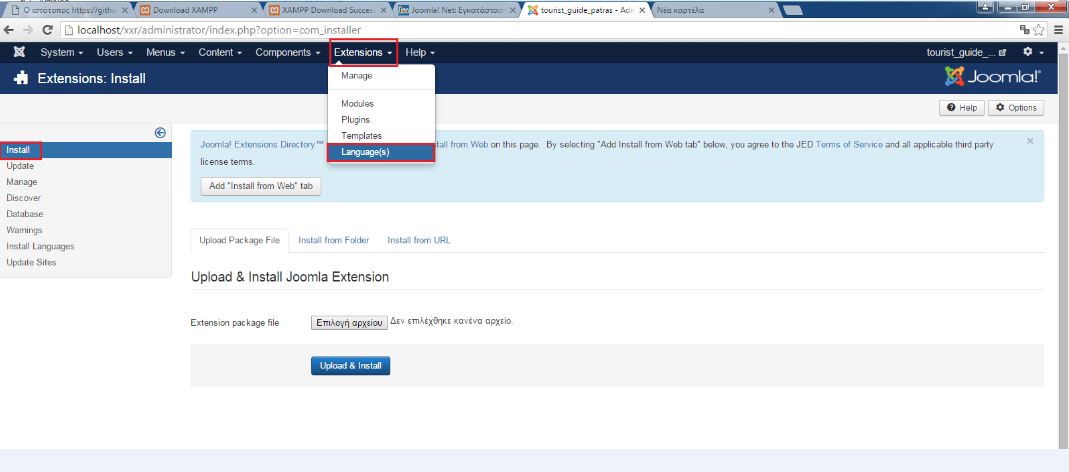The height and width of the screenshot is (472, 1069).
Task: Dismiss the blue JED info message
Action: tap(1030, 141)
